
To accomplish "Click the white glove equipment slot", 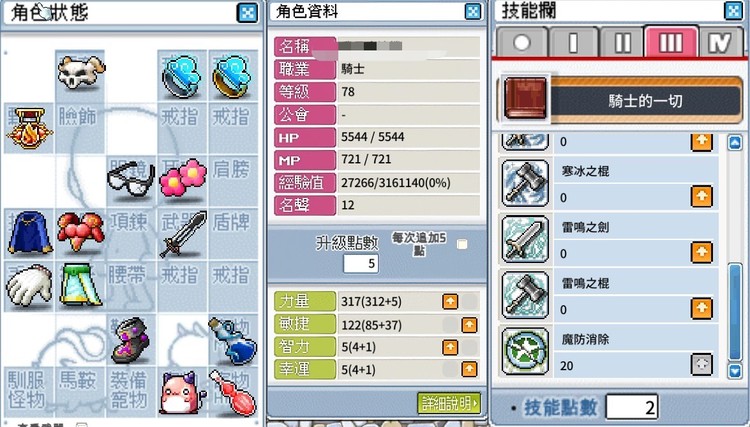I will pos(29,285).
